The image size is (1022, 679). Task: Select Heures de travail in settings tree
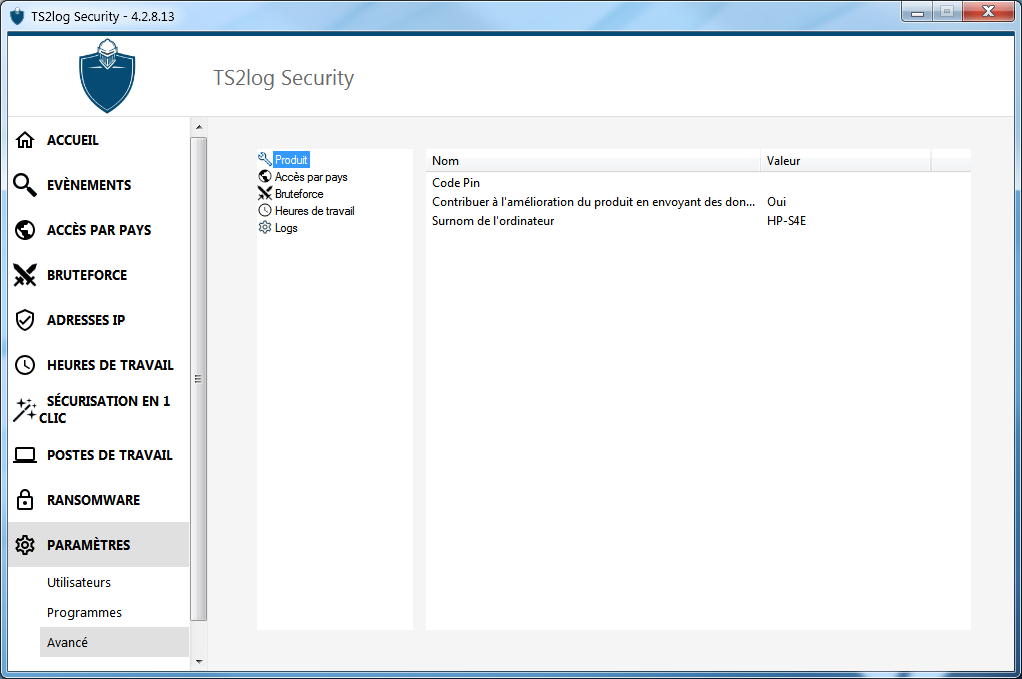point(314,210)
